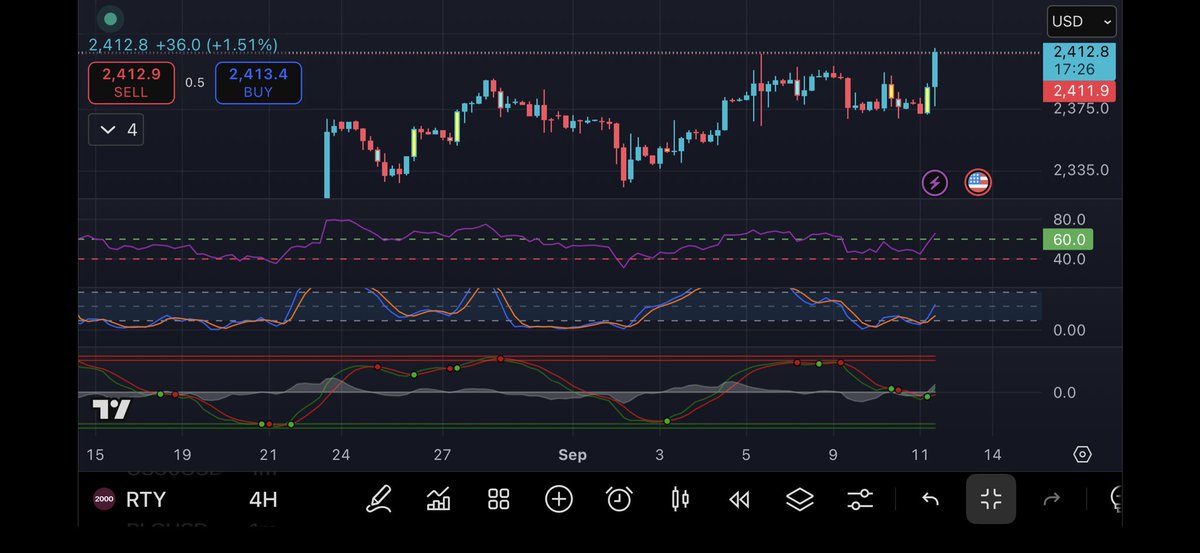Click the BUY 2,413.4 button
Screen dimensions: 1200x553
[258, 82]
